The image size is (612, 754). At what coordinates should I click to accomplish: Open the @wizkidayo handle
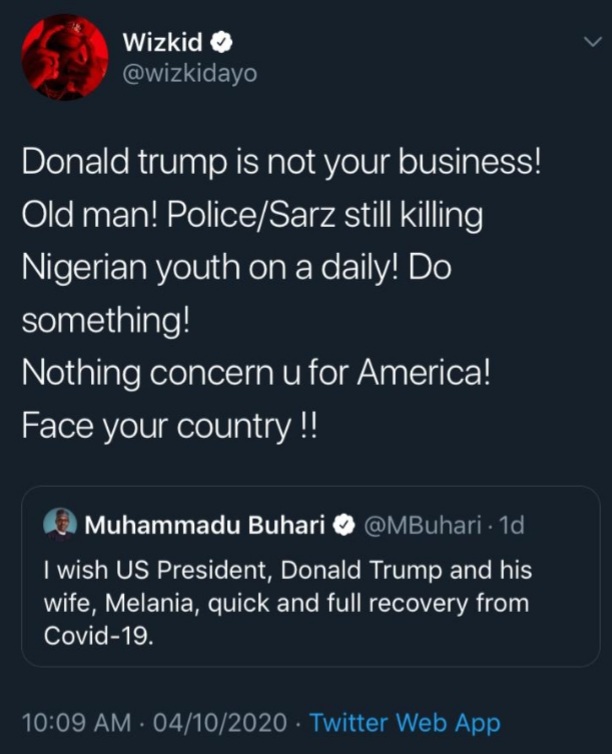pos(188,74)
